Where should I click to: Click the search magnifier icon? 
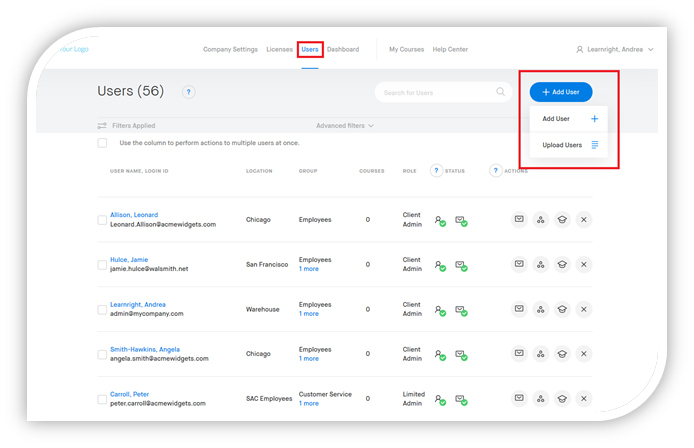coord(500,92)
